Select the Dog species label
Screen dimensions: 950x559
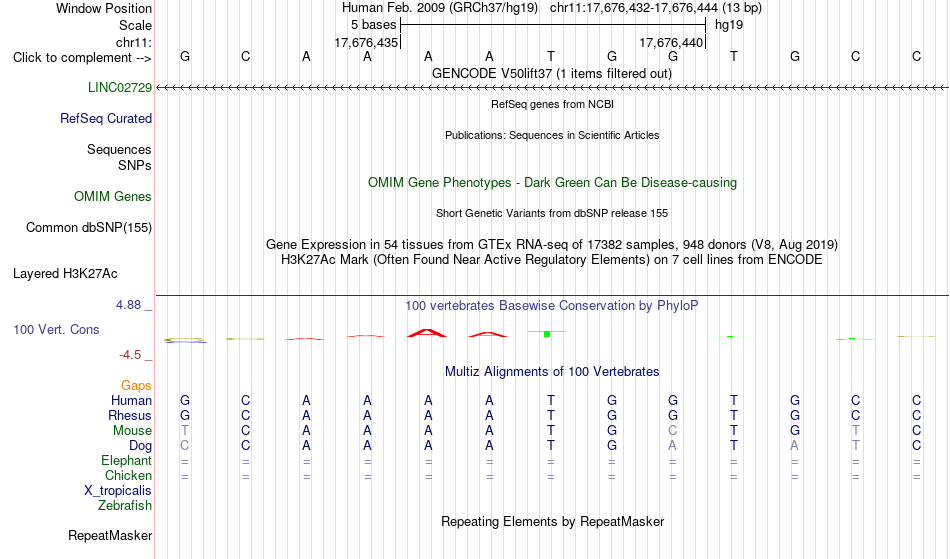pos(141,446)
